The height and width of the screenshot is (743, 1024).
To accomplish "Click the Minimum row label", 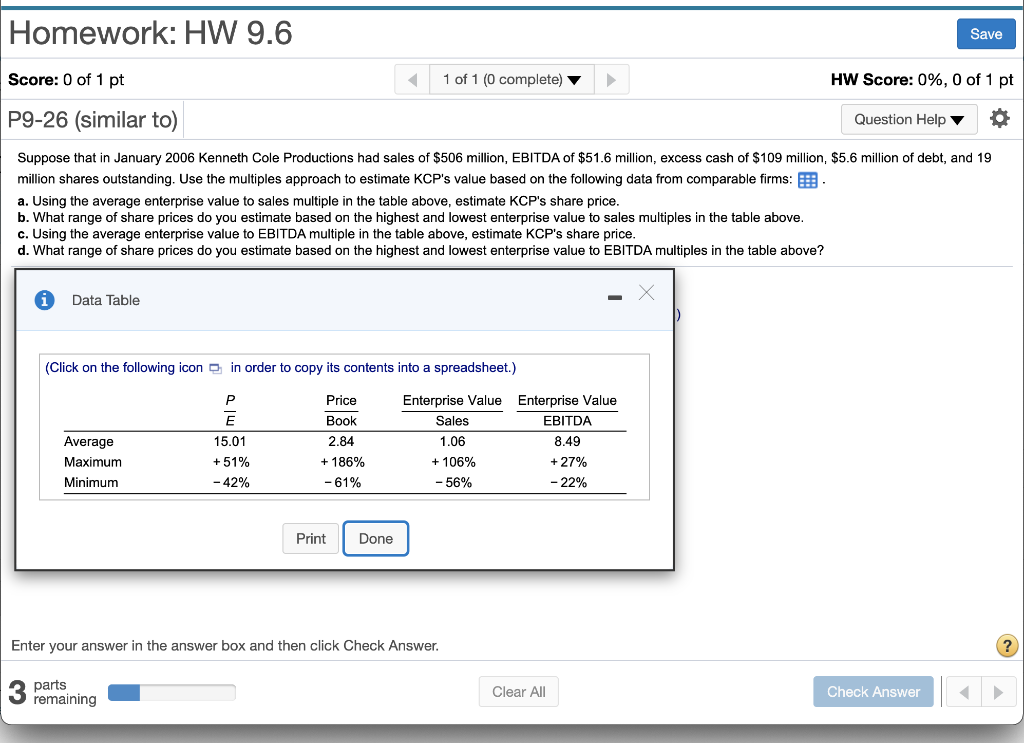I will click(91, 482).
